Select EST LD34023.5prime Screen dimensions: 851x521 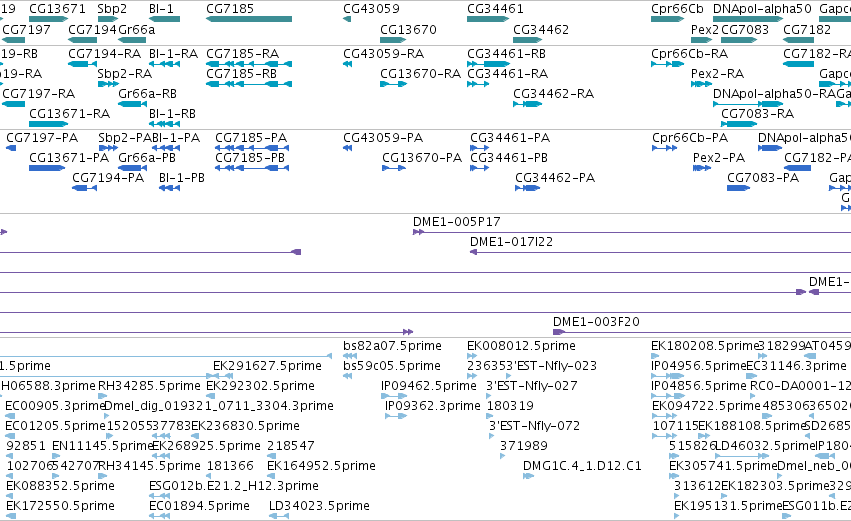pos(279,516)
